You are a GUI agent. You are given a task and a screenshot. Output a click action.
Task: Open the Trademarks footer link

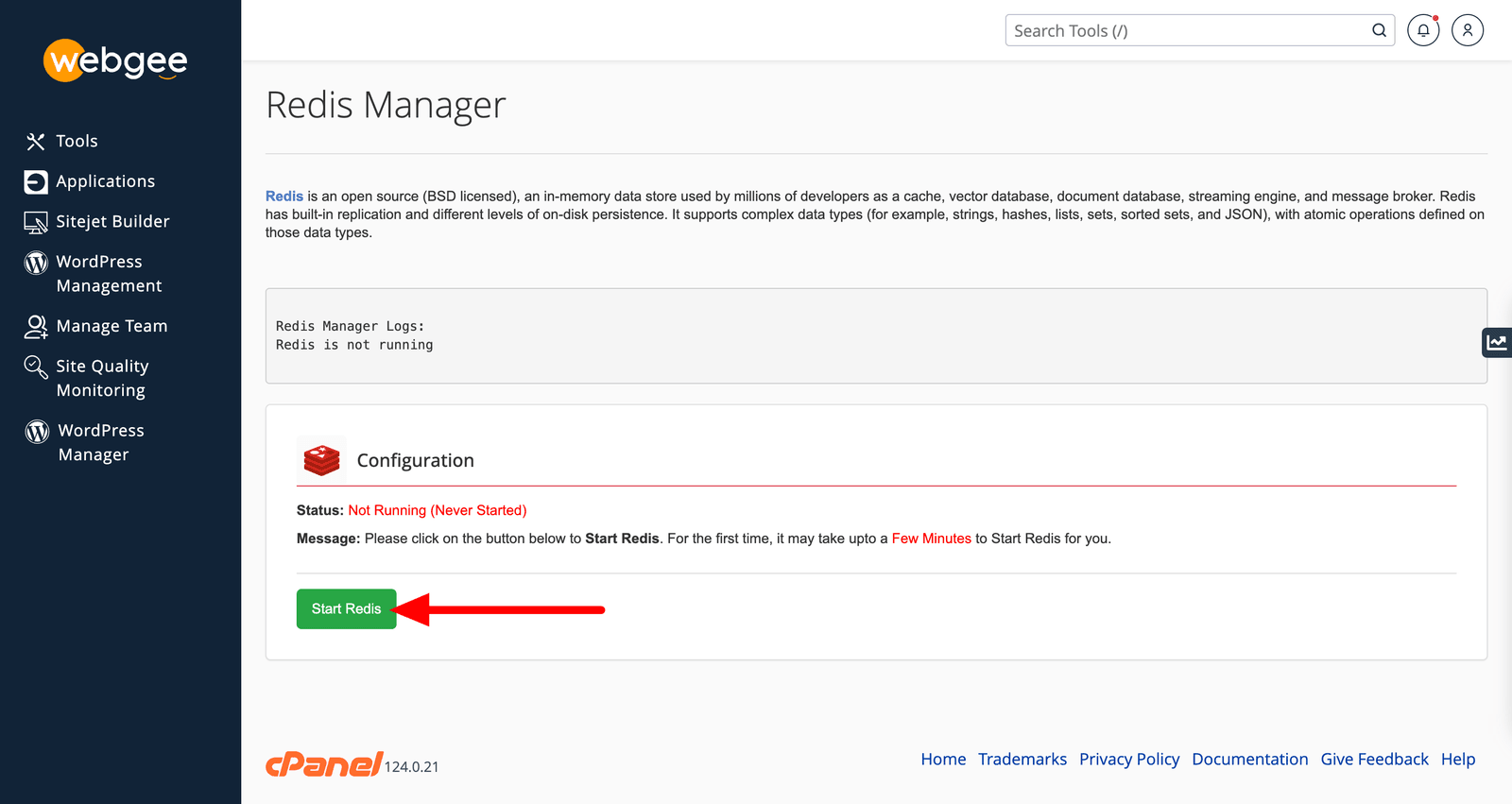pos(1022,760)
